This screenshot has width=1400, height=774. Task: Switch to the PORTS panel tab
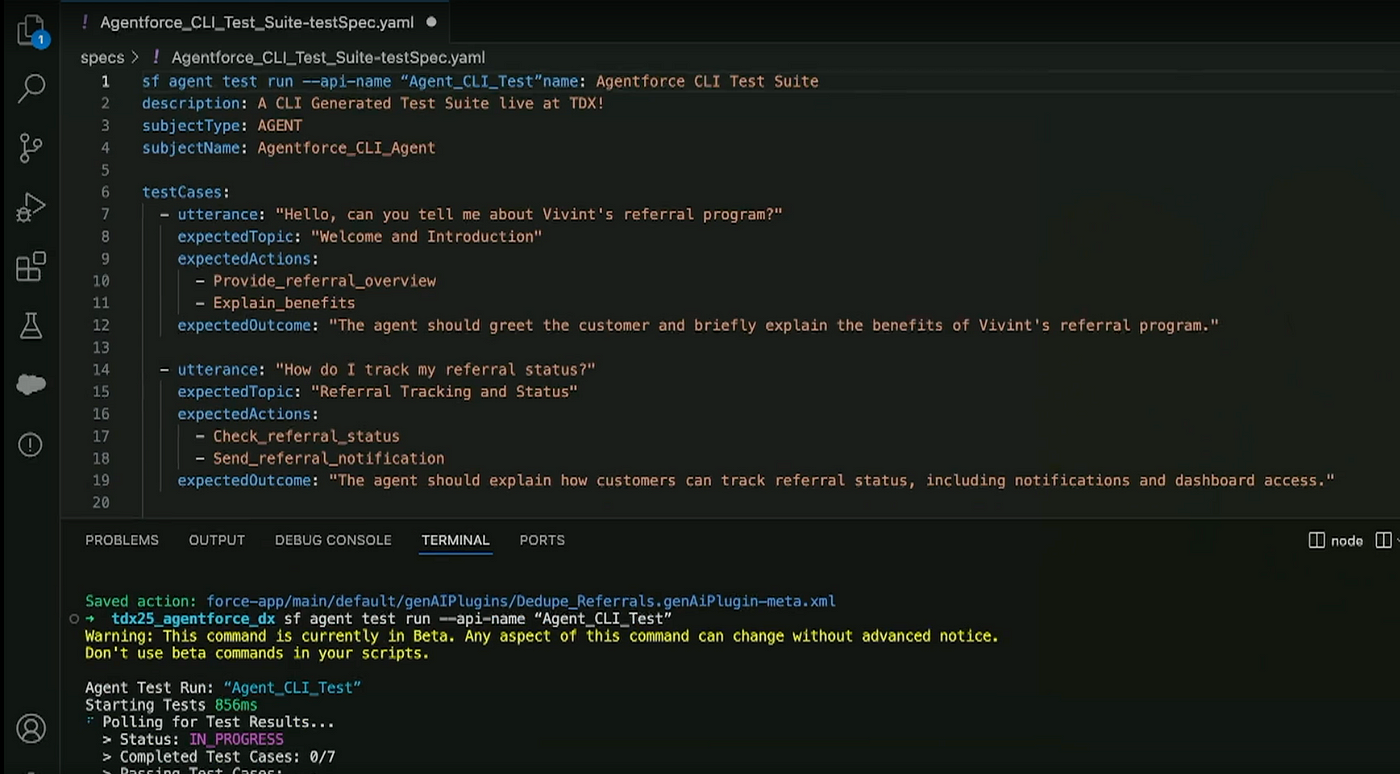coord(542,540)
